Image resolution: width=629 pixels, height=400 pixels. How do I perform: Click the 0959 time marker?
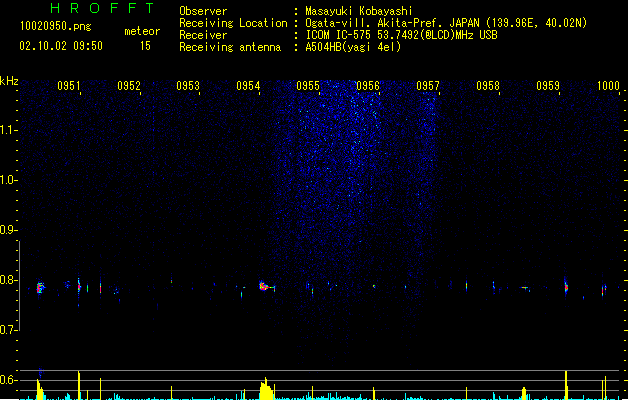coord(548,86)
